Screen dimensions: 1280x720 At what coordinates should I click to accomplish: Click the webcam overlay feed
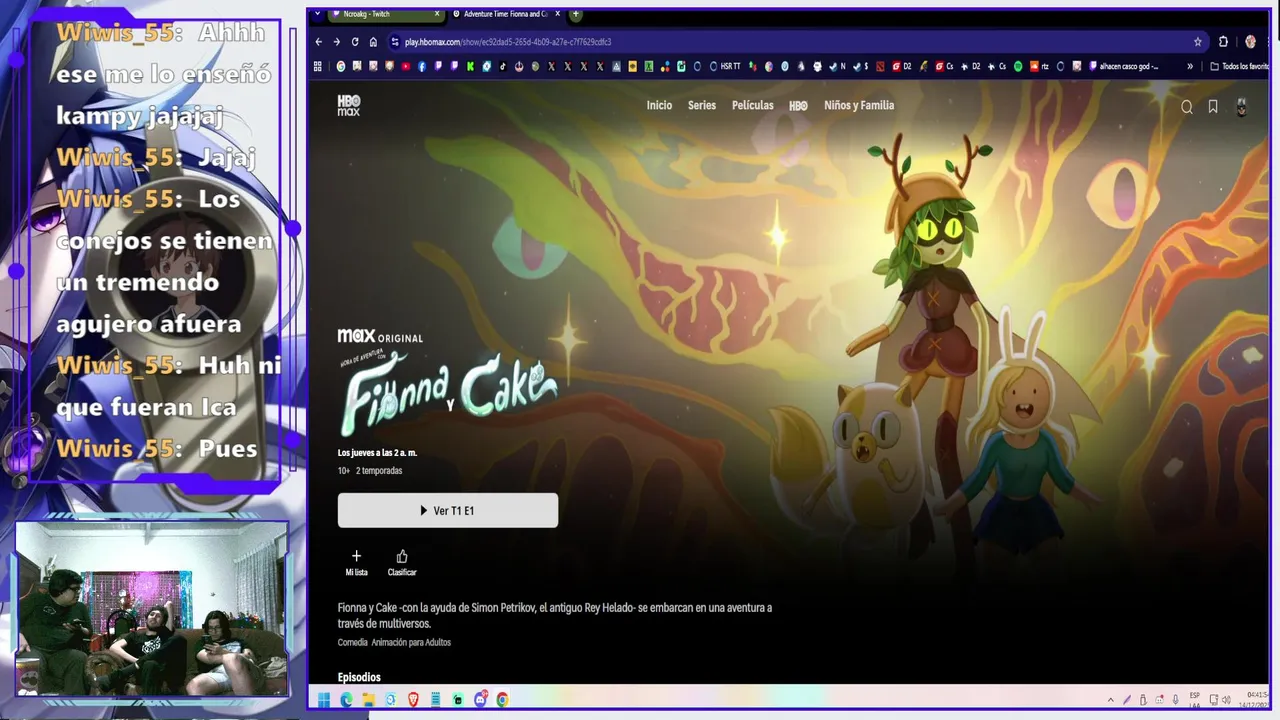pos(152,609)
